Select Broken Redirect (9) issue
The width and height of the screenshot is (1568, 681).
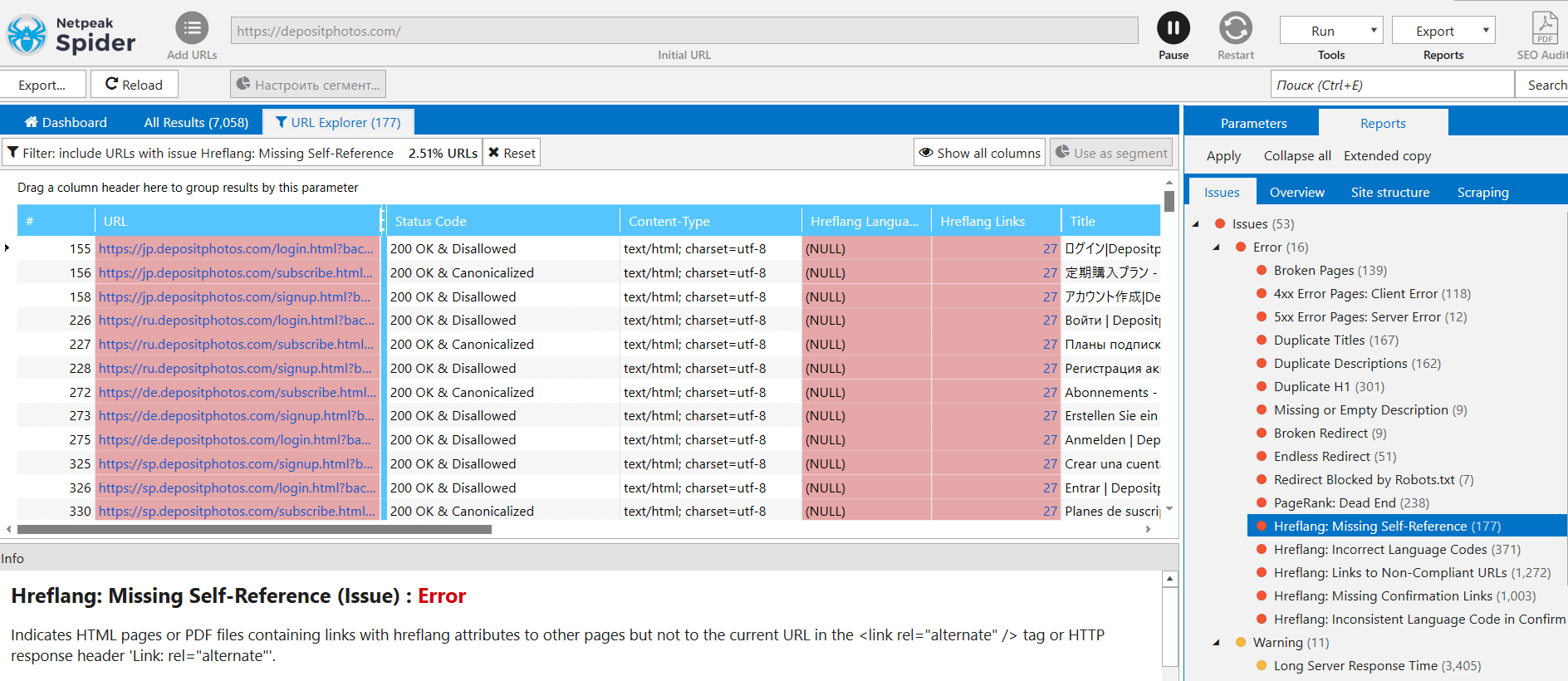pyautogui.click(x=1330, y=433)
